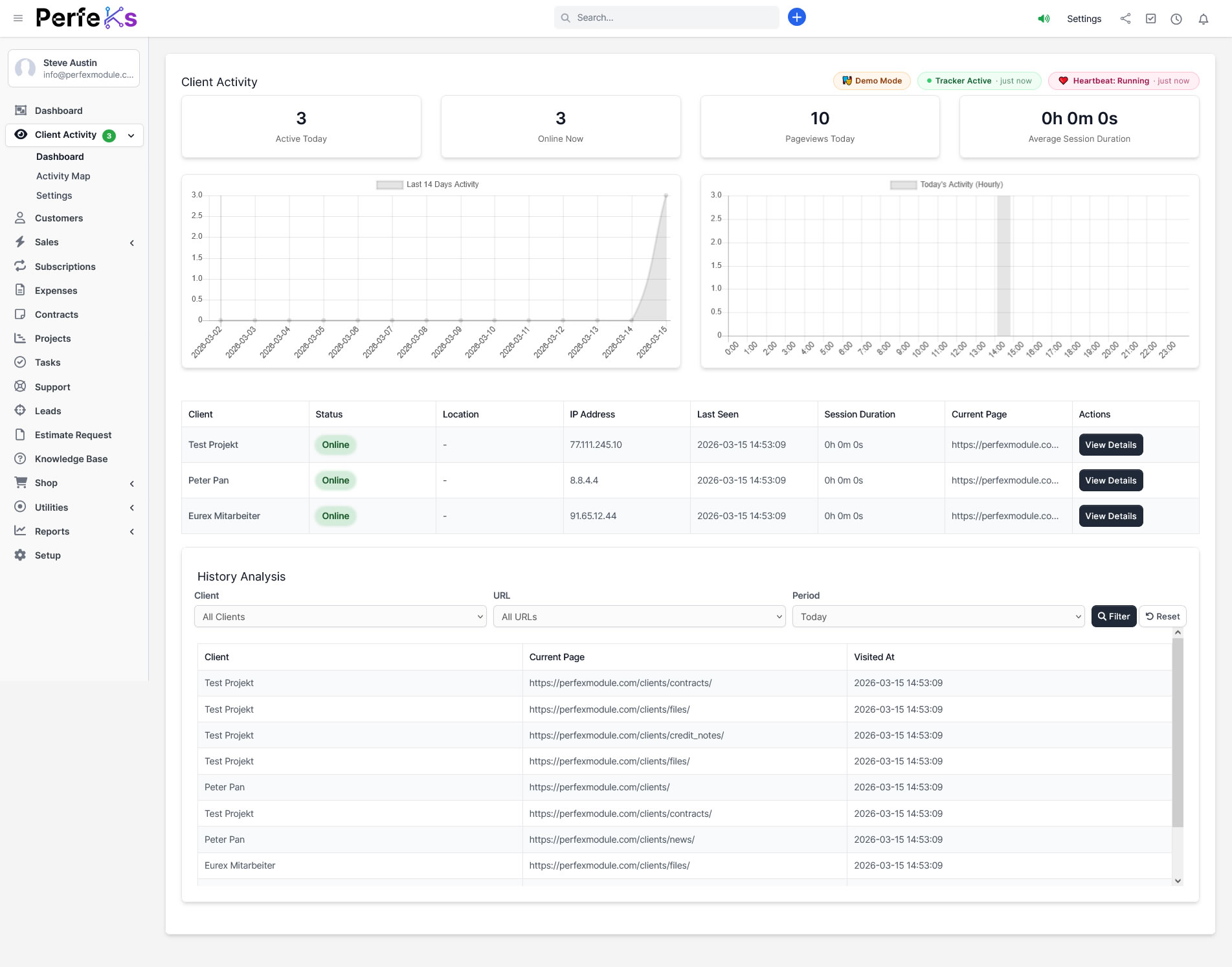Open the All Clients dropdown

click(340, 617)
